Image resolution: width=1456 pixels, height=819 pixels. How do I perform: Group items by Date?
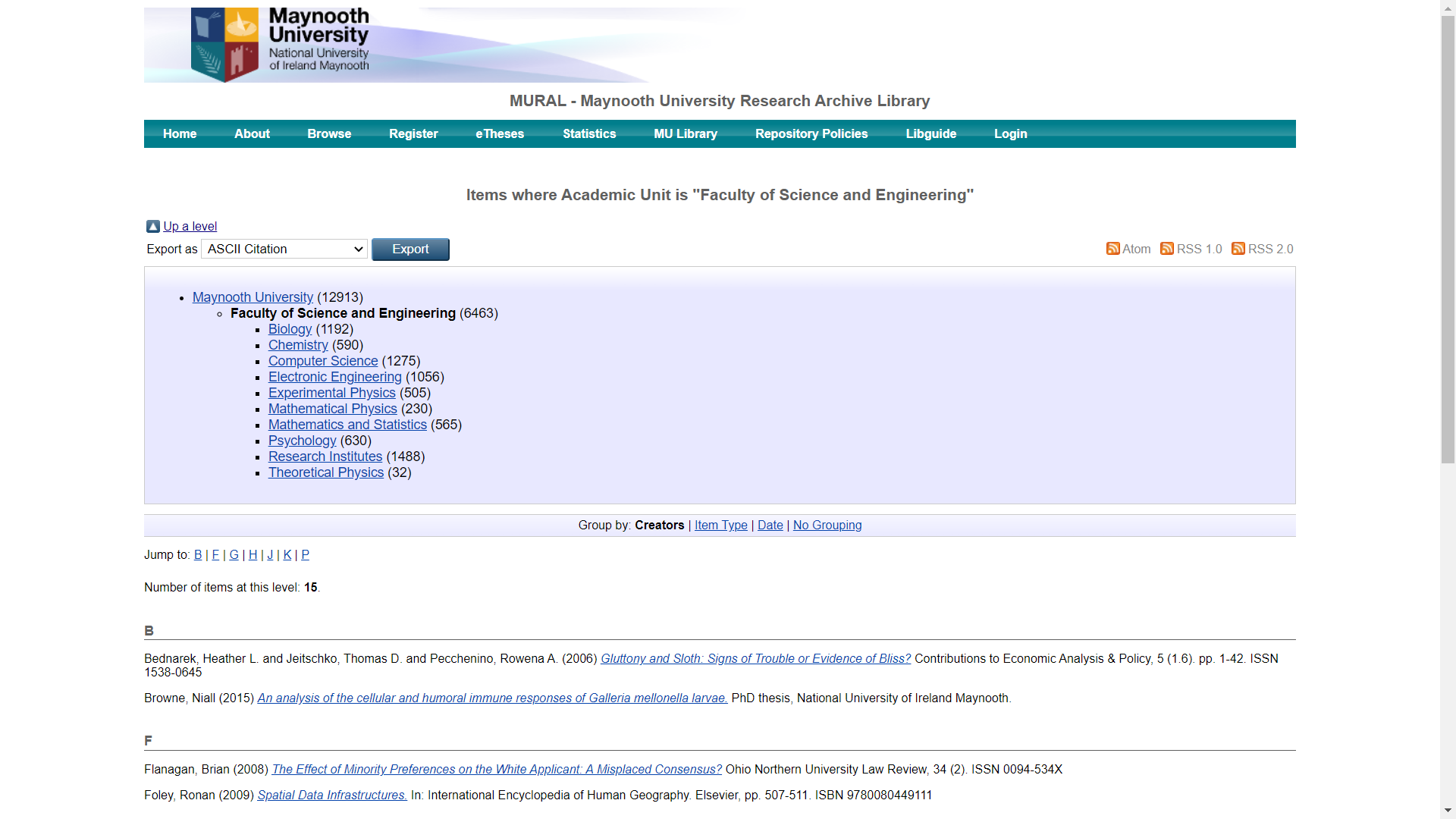pyautogui.click(x=770, y=526)
